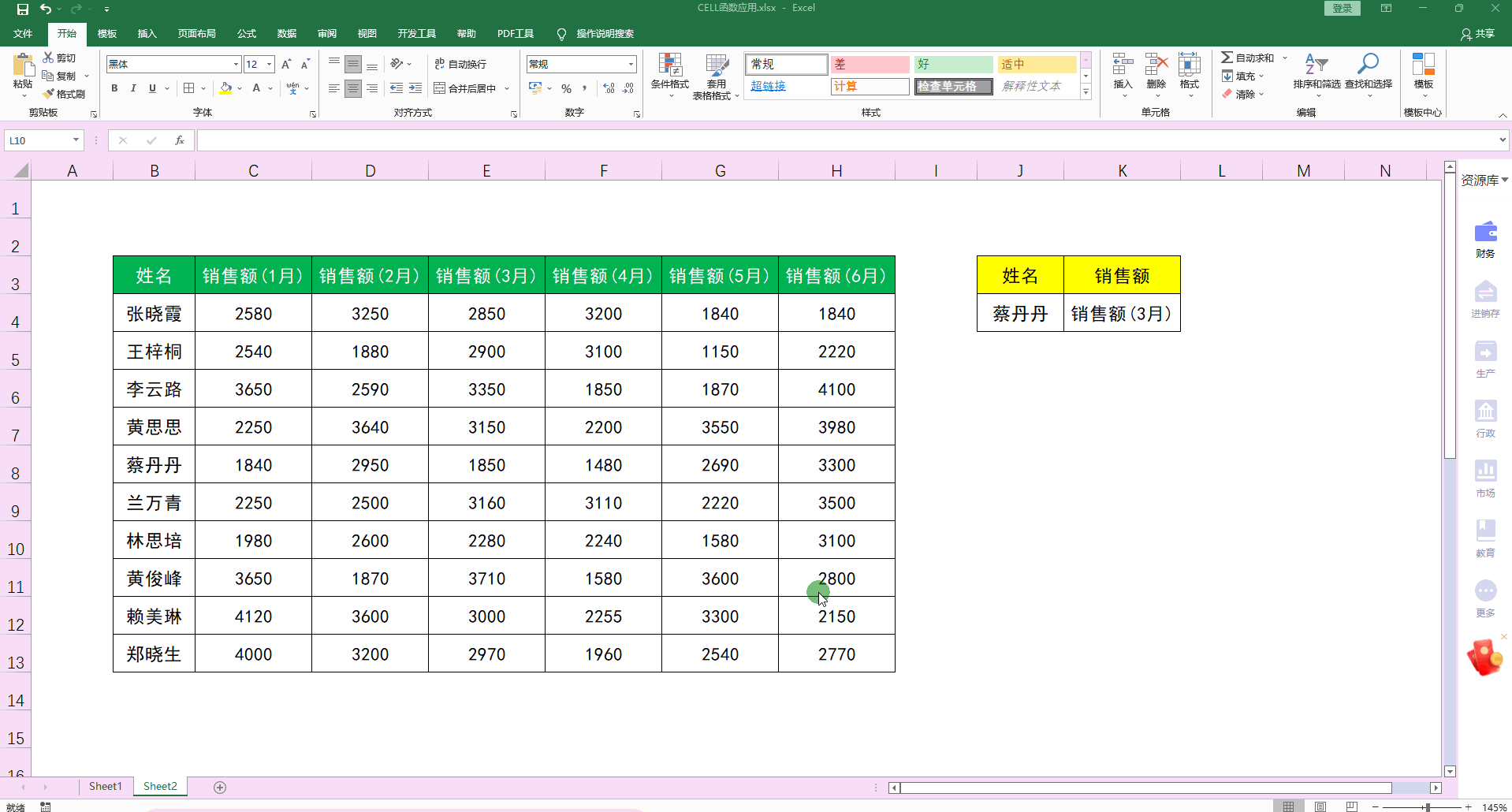Toggle Underline formatting

click(152, 88)
